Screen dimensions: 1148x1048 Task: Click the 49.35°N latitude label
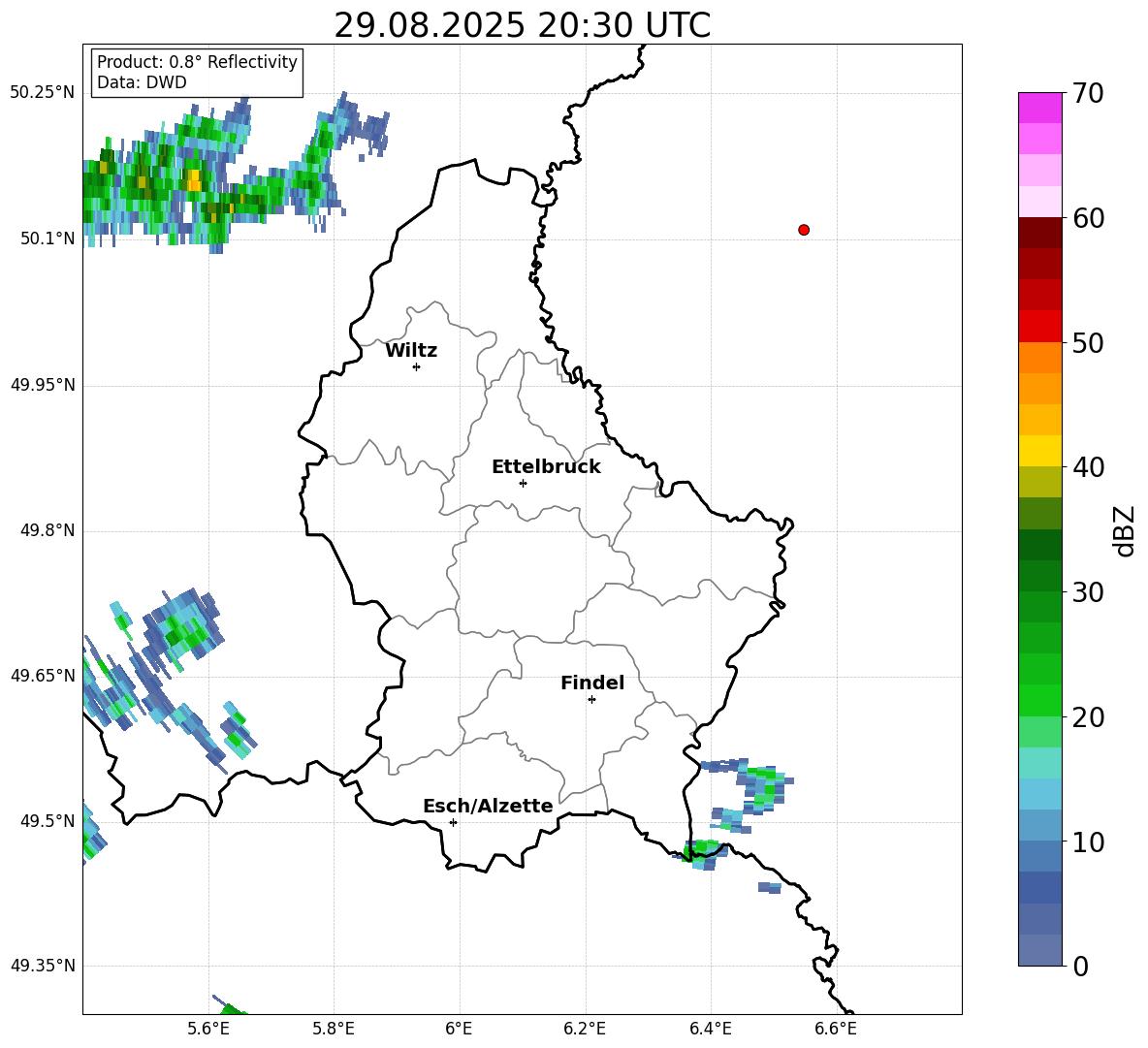pyautogui.click(x=43, y=966)
